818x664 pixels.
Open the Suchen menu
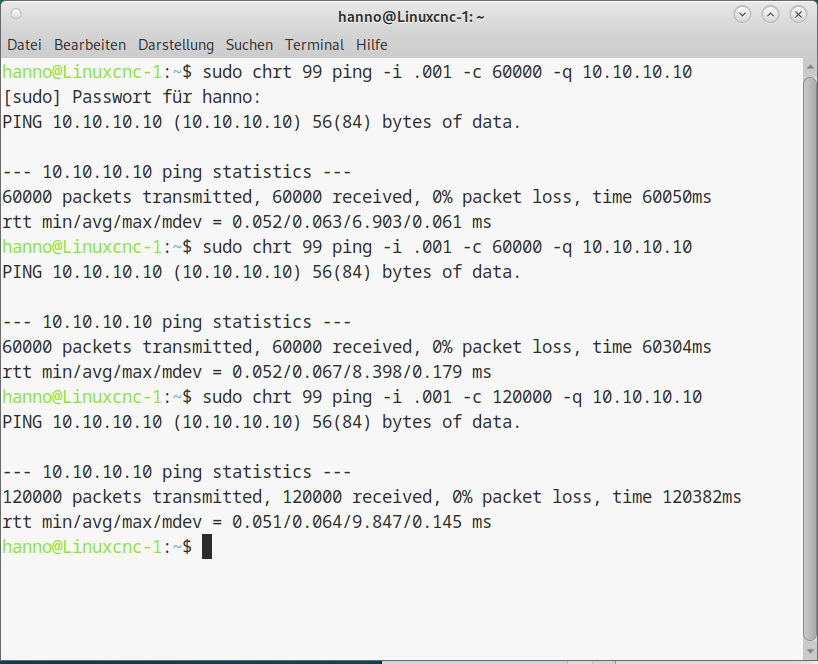pyautogui.click(x=249, y=45)
